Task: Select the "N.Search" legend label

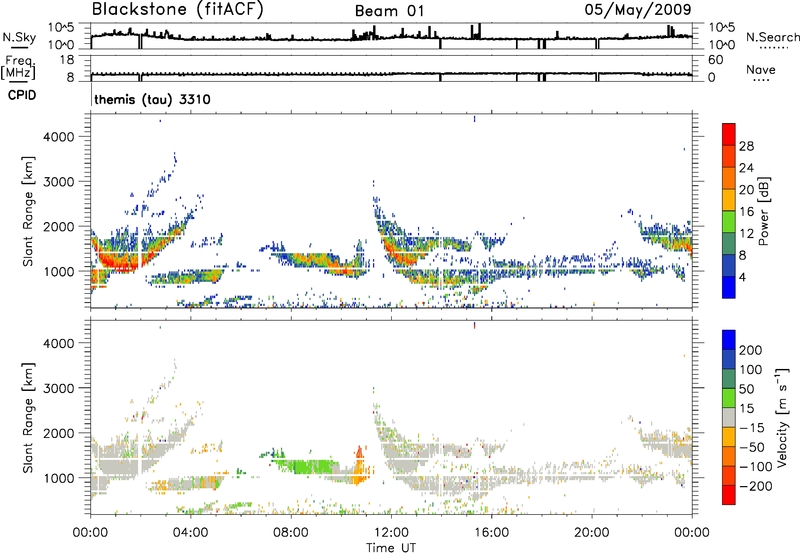Action: click(772, 37)
